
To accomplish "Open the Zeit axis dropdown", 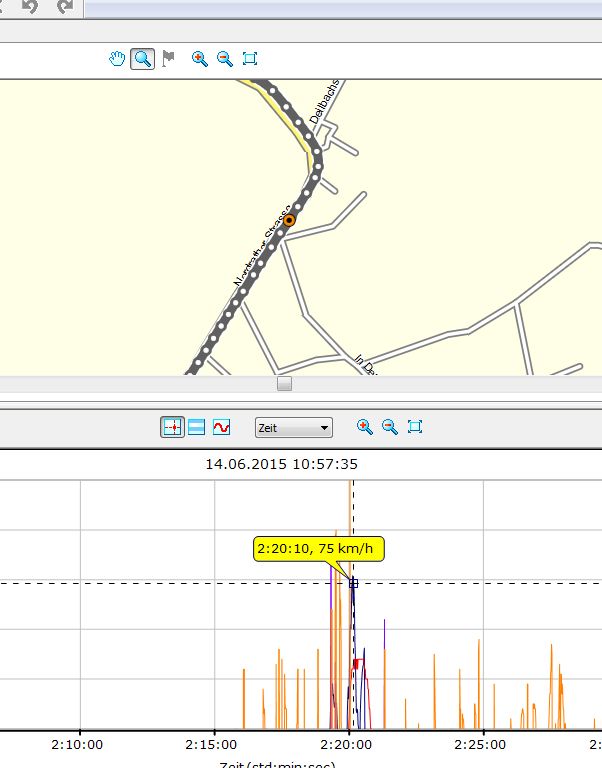I will pyautogui.click(x=293, y=427).
